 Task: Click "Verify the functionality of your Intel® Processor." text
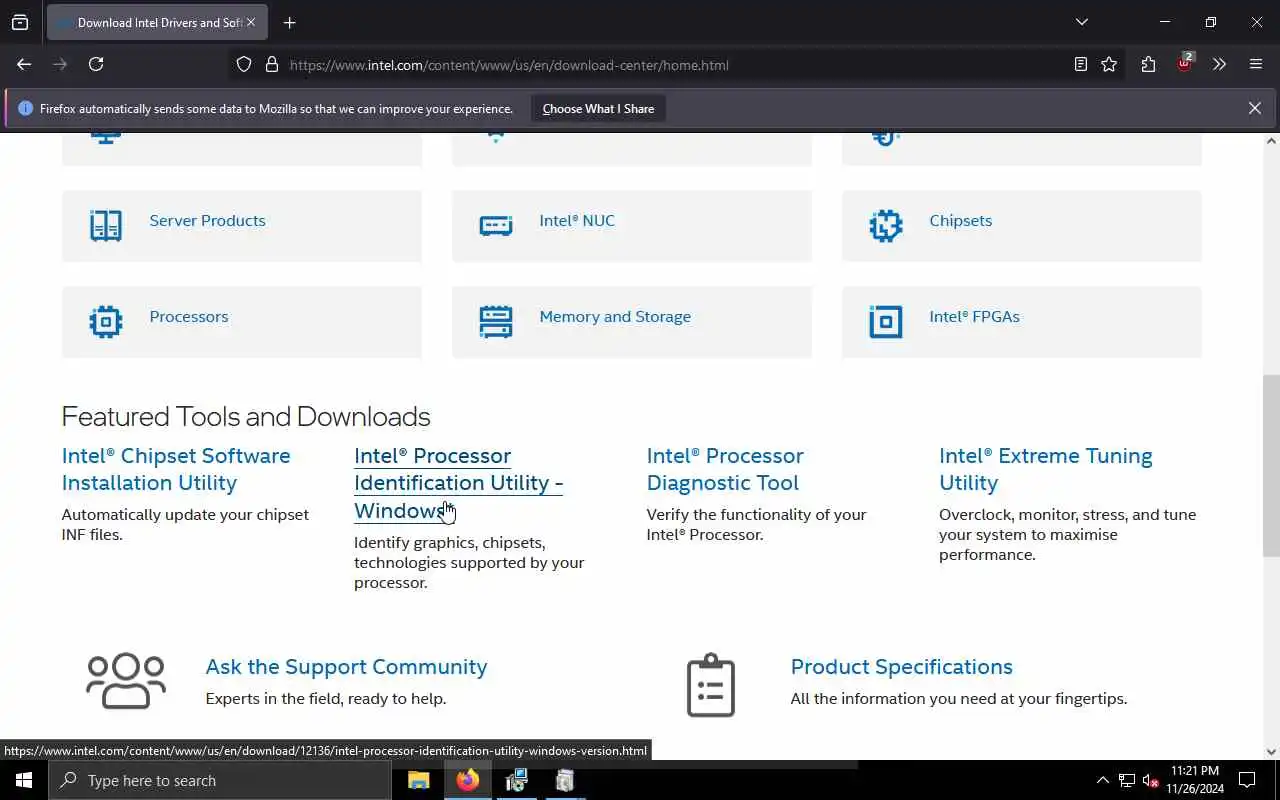click(757, 525)
